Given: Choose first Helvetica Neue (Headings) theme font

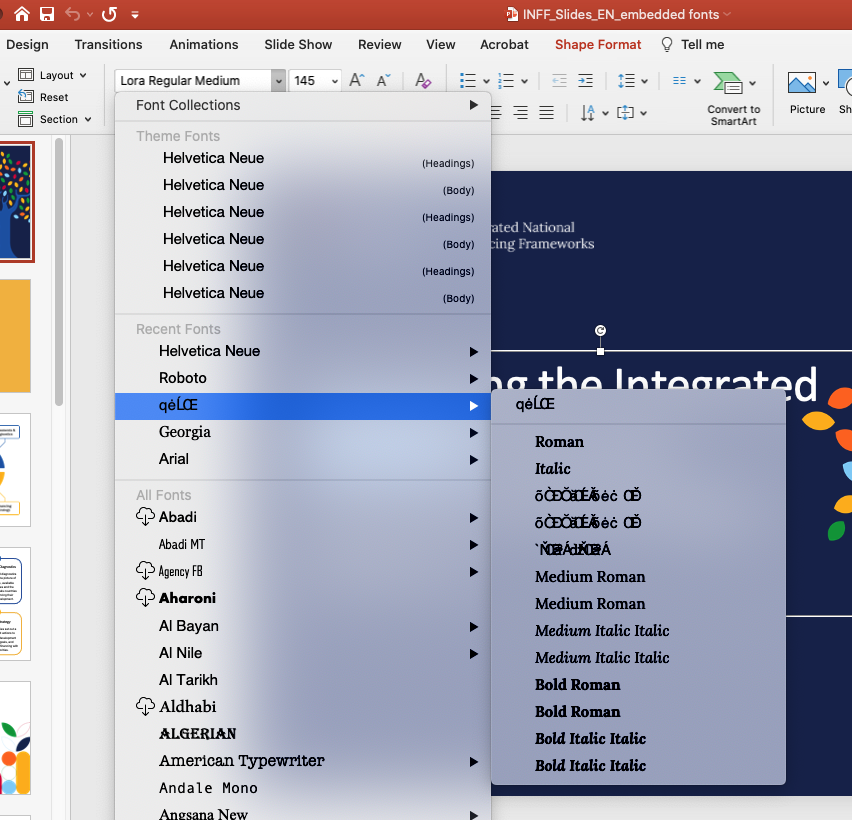Looking at the screenshot, I should click(x=303, y=159).
